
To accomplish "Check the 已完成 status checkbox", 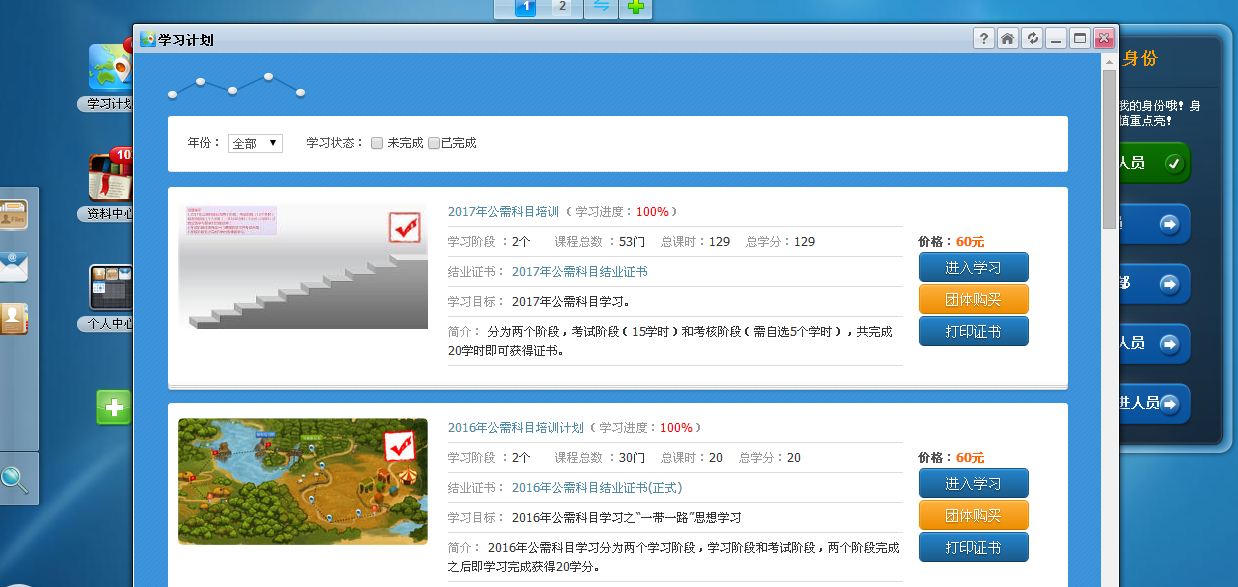I will [434, 143].
